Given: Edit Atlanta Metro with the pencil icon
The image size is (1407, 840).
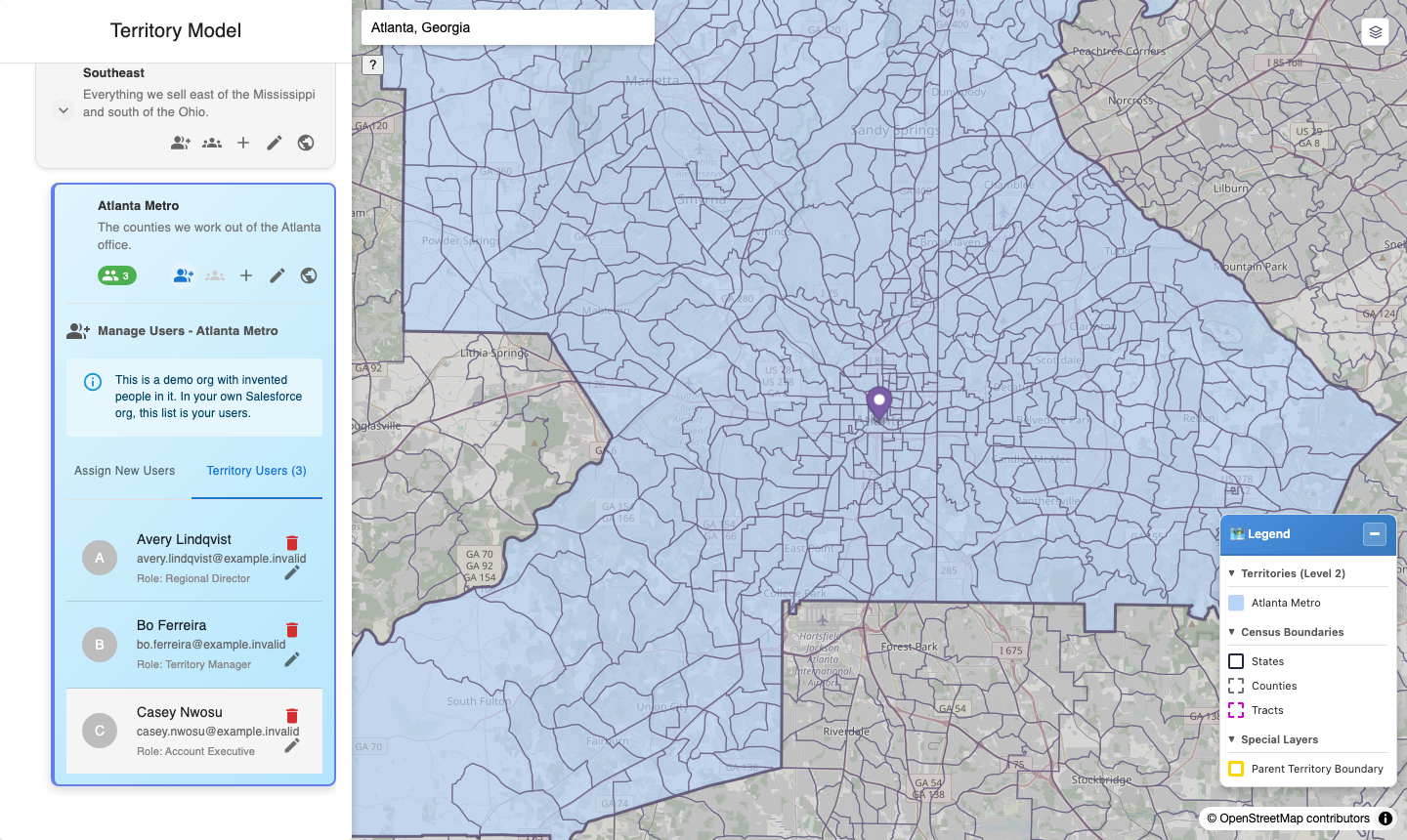Looking at the screenshot, I should pyautogui.click(x=277, y=275).
